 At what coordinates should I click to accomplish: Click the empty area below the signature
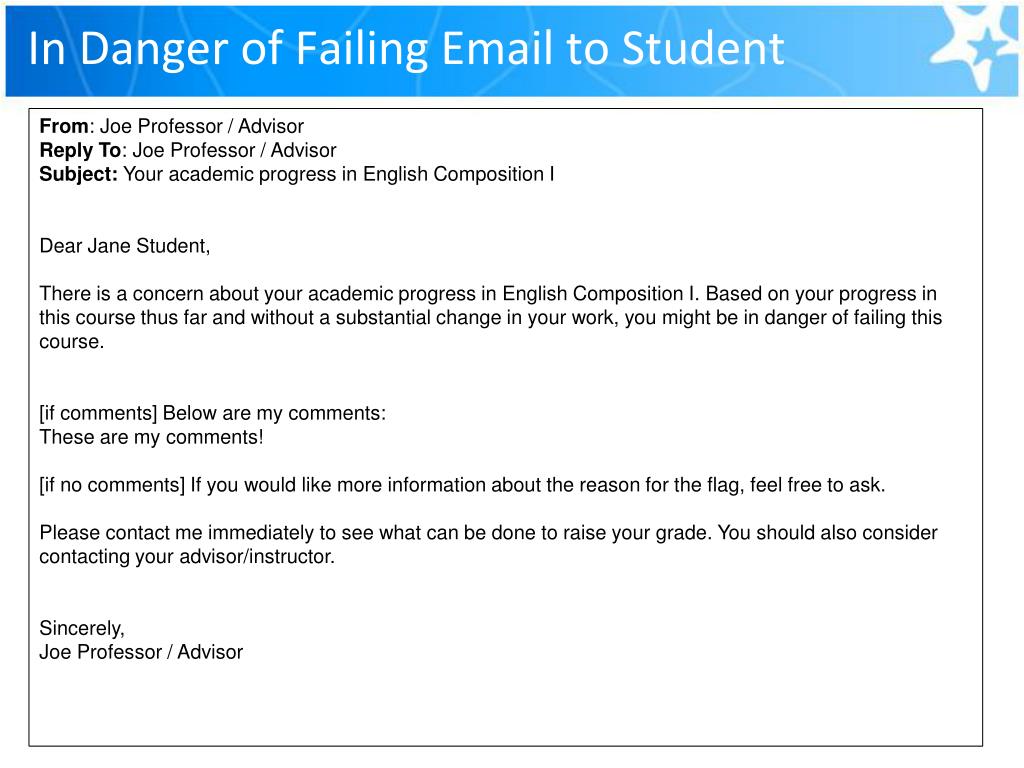click(505, 705)
